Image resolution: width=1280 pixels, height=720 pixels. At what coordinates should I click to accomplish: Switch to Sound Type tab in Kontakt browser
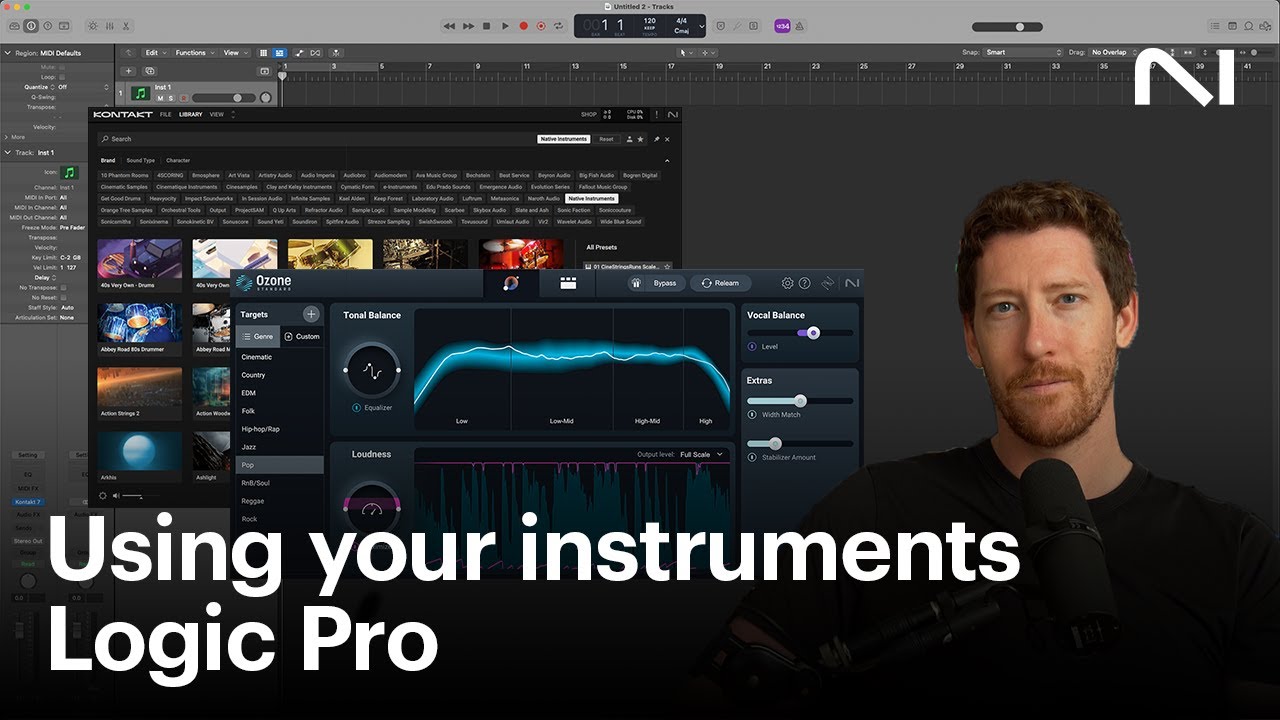[x=140, y=160]
